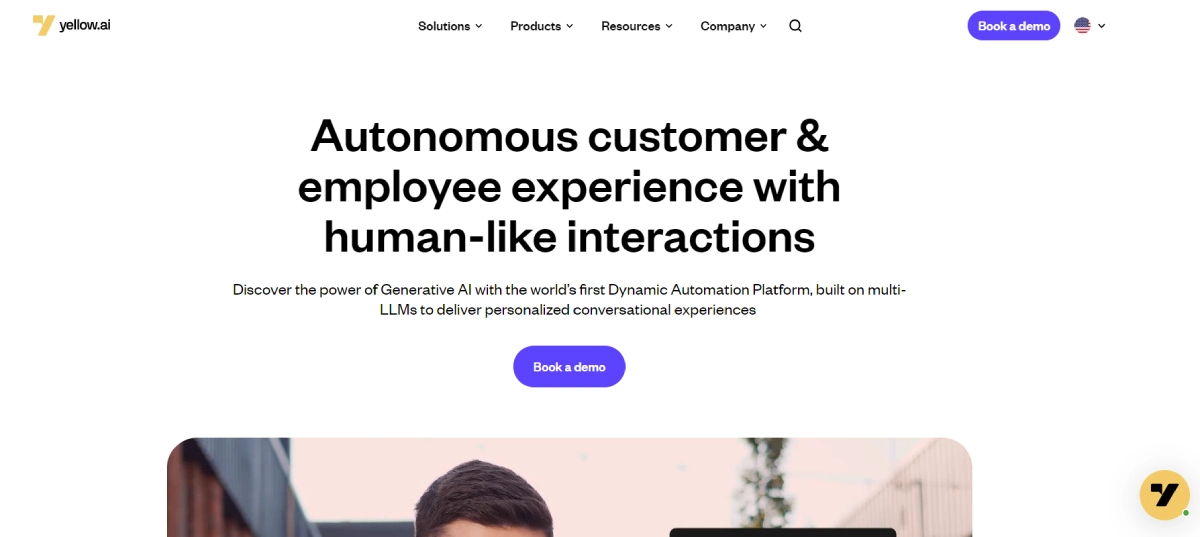The height and width of the screenshot is (537, 1200).
Task: Open the Company menu item
Action: point(727,26)
